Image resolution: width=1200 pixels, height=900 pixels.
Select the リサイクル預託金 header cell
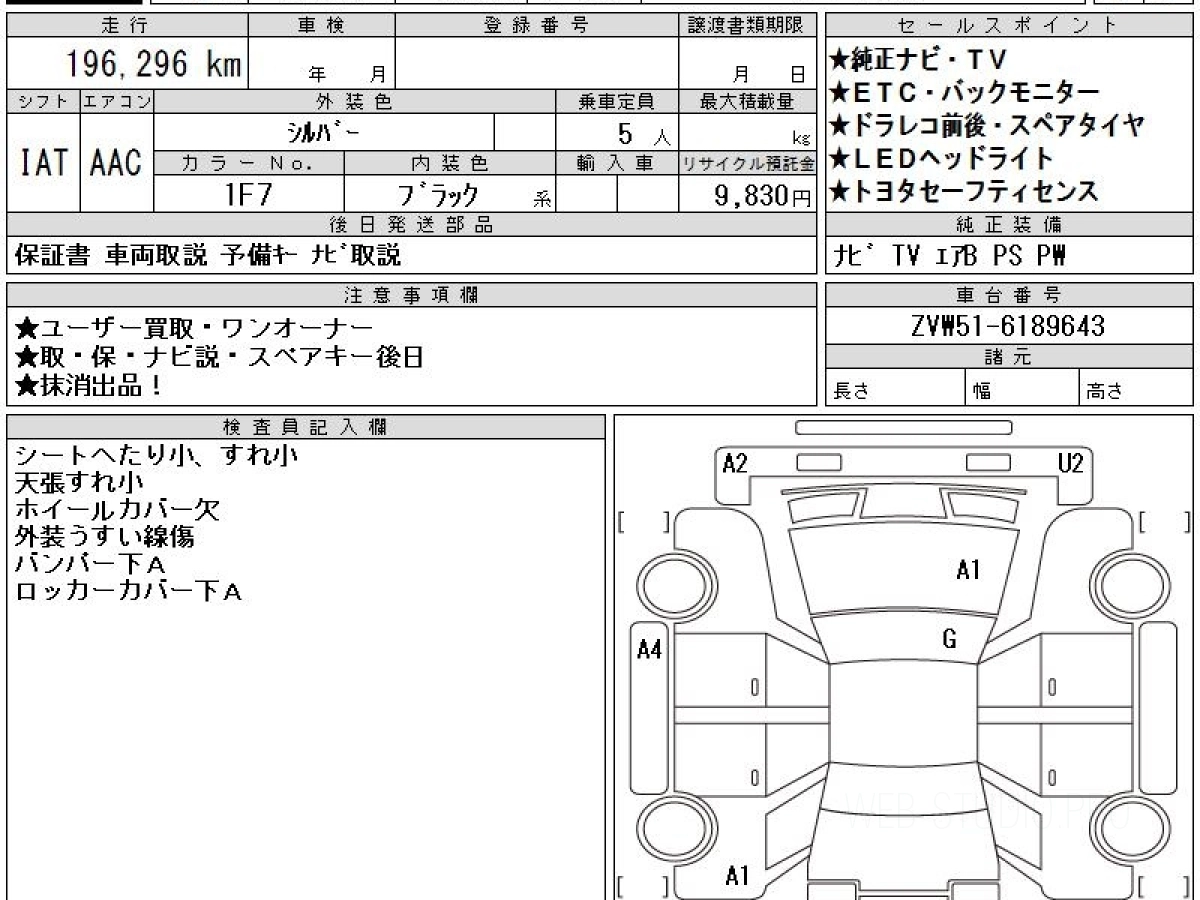(x=747, y=163)
